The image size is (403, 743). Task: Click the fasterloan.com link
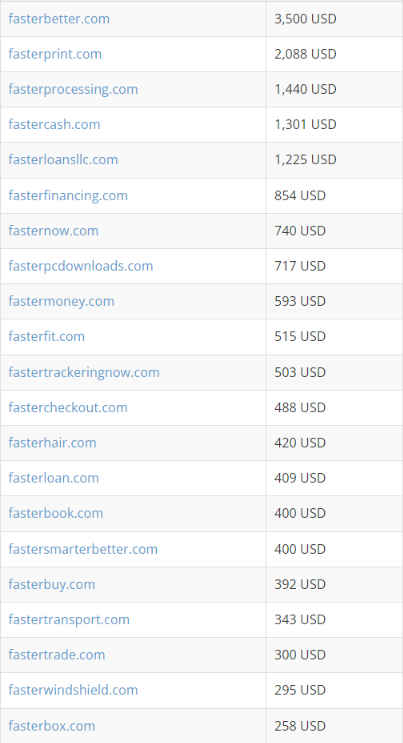tap(54, 478)
